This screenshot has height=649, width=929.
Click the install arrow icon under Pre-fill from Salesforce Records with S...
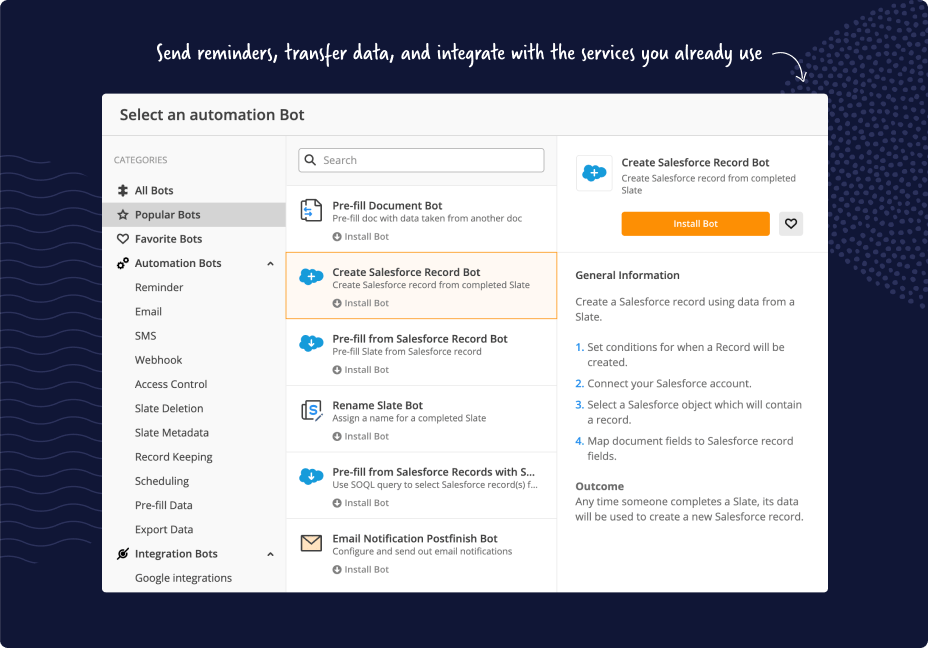[337, 503]
